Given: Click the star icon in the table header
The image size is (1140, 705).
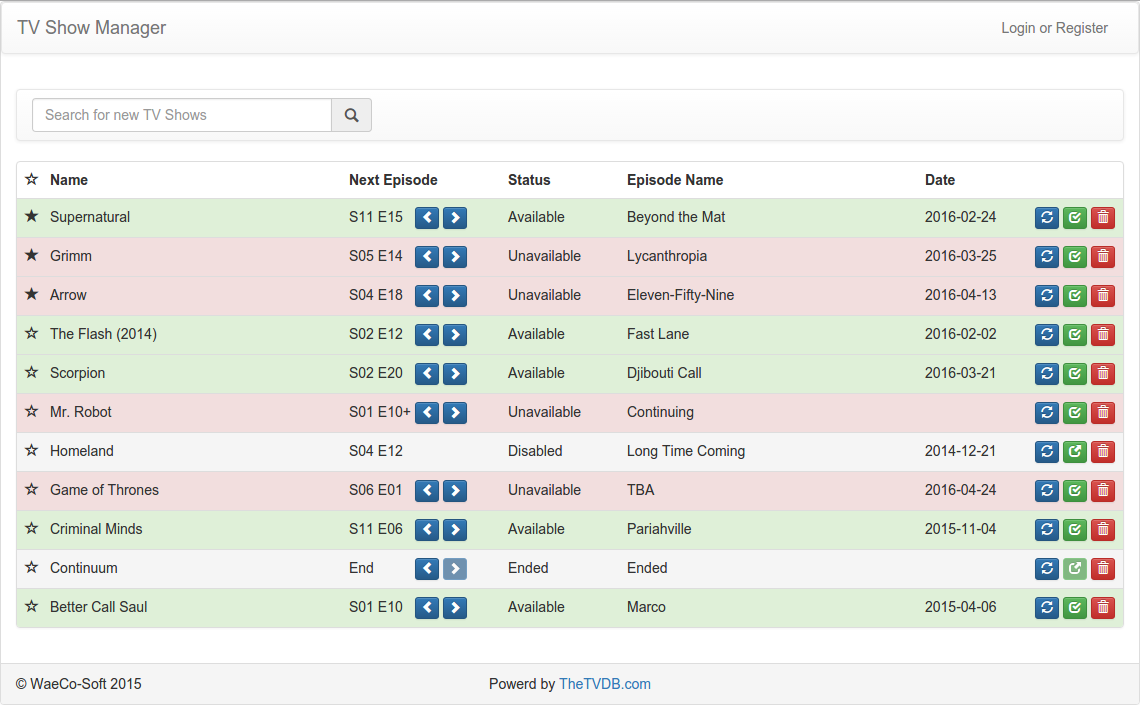Looking at the screenshot, I should [x=31, y=179].
